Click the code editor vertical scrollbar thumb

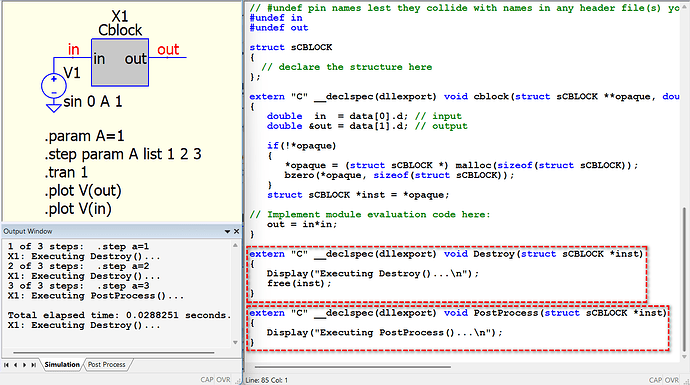684,279
